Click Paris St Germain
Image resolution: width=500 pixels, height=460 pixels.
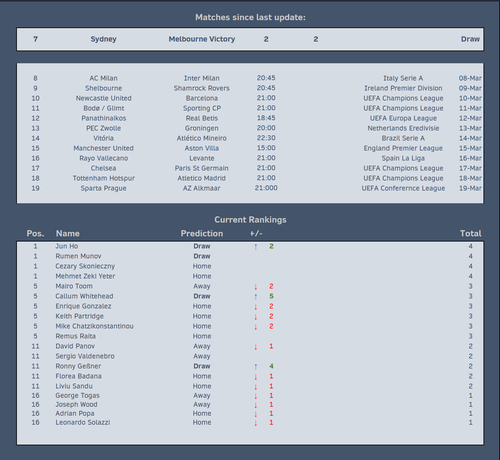click(202, 168)
